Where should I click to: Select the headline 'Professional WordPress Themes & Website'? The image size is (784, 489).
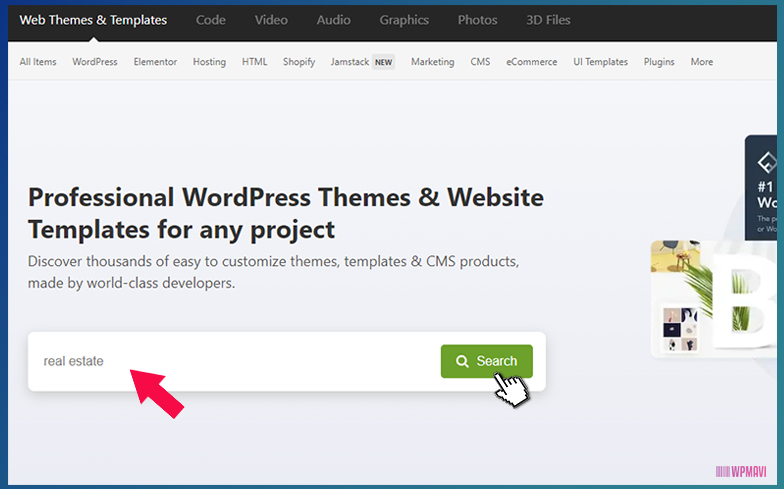click(286, 197)
